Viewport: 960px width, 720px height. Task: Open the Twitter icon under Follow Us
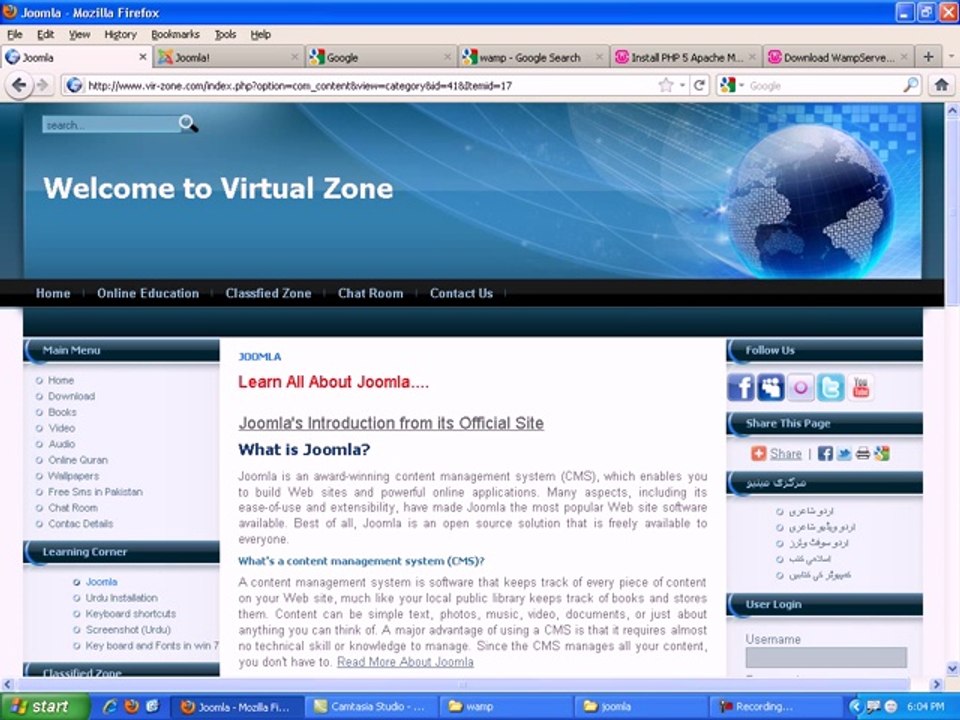pyautogui.click(x=830, y=388)
